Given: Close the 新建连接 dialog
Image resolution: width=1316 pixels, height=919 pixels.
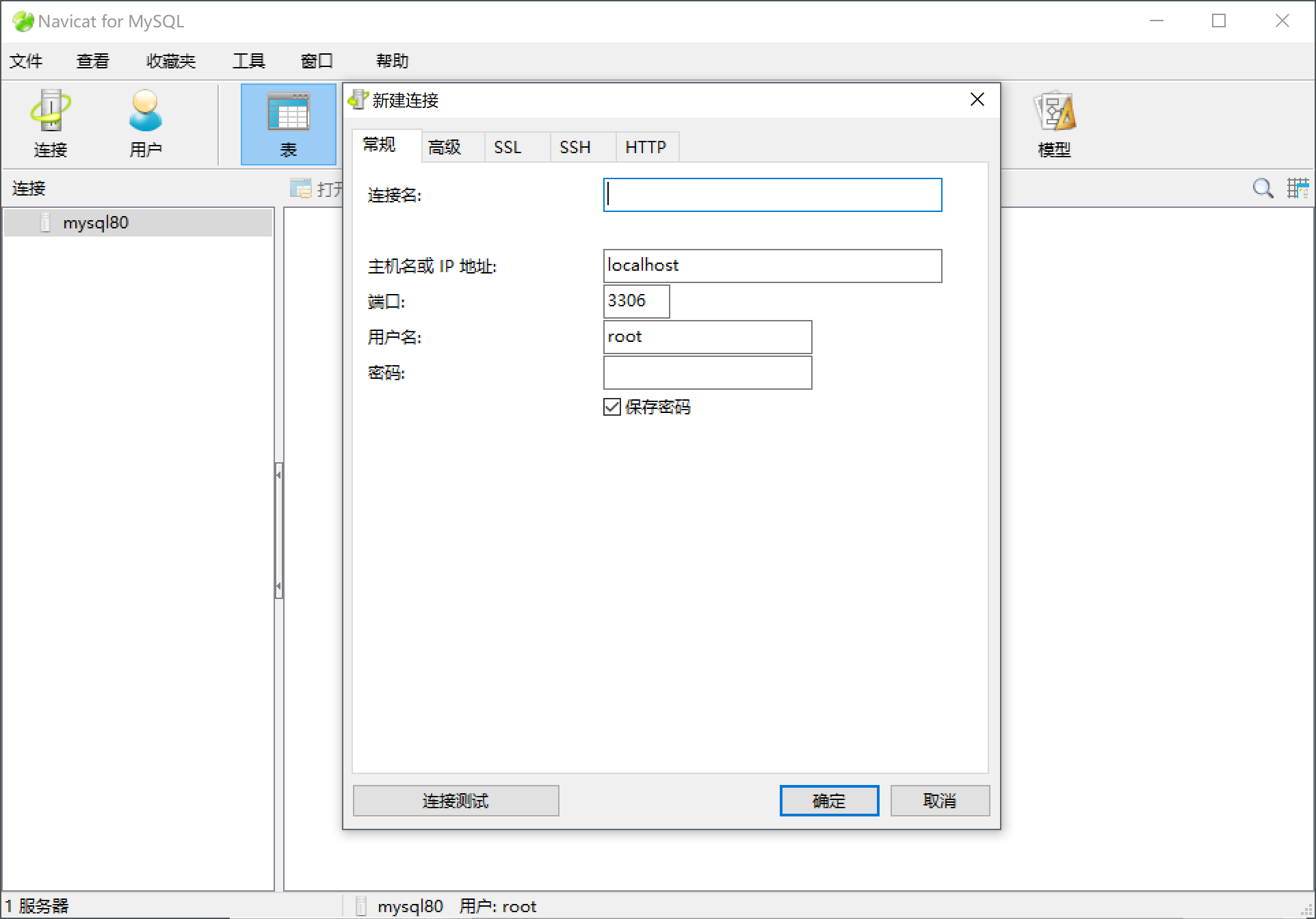Looking at the screenshot, I should point(977,100).
